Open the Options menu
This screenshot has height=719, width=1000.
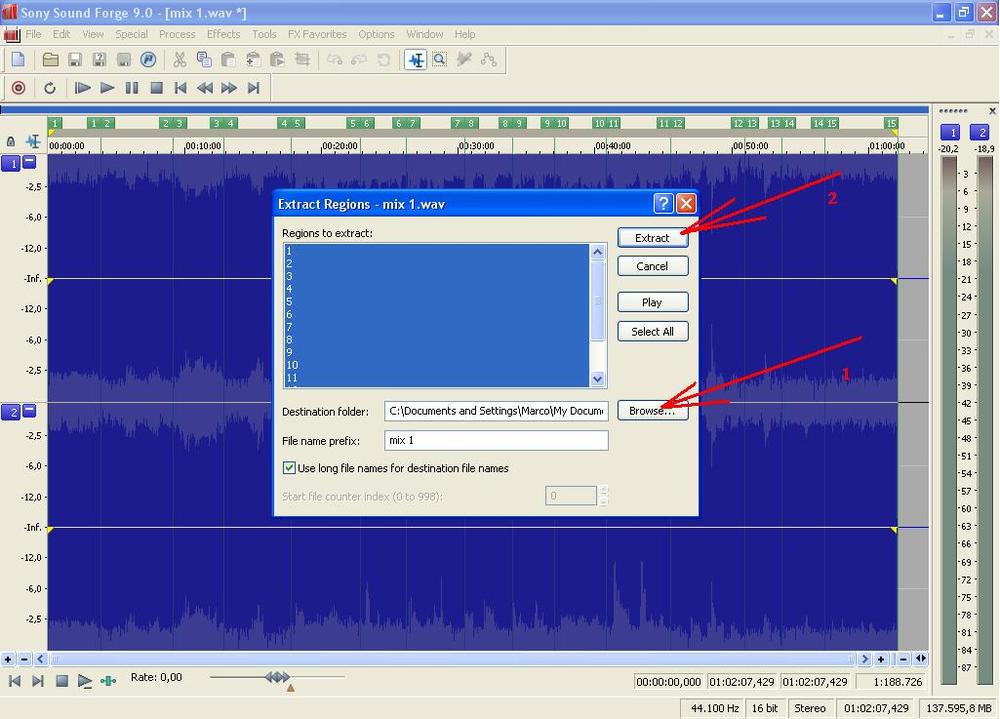[x=376, y=34]
